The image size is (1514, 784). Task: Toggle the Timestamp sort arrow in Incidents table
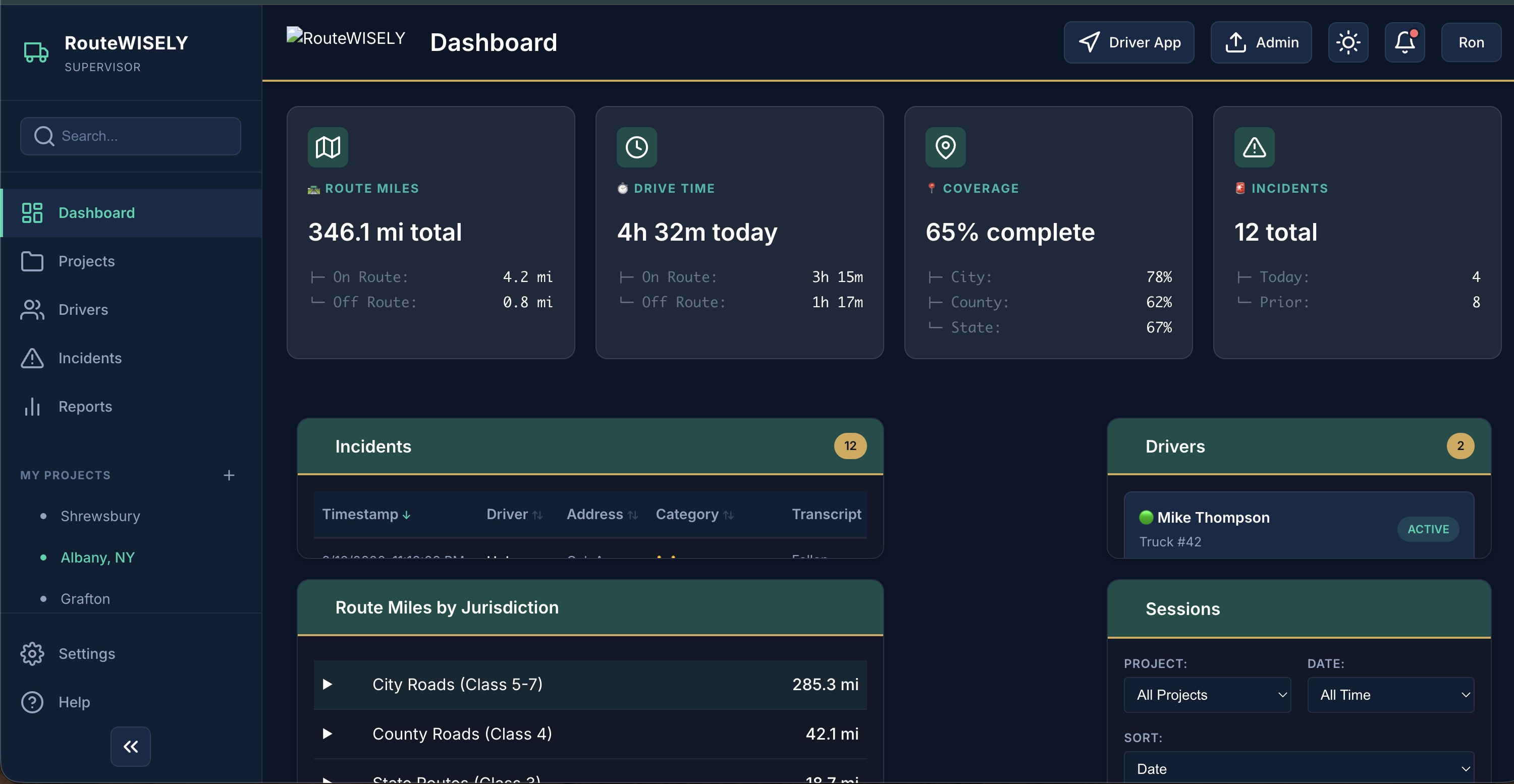[x=407, y=514]
